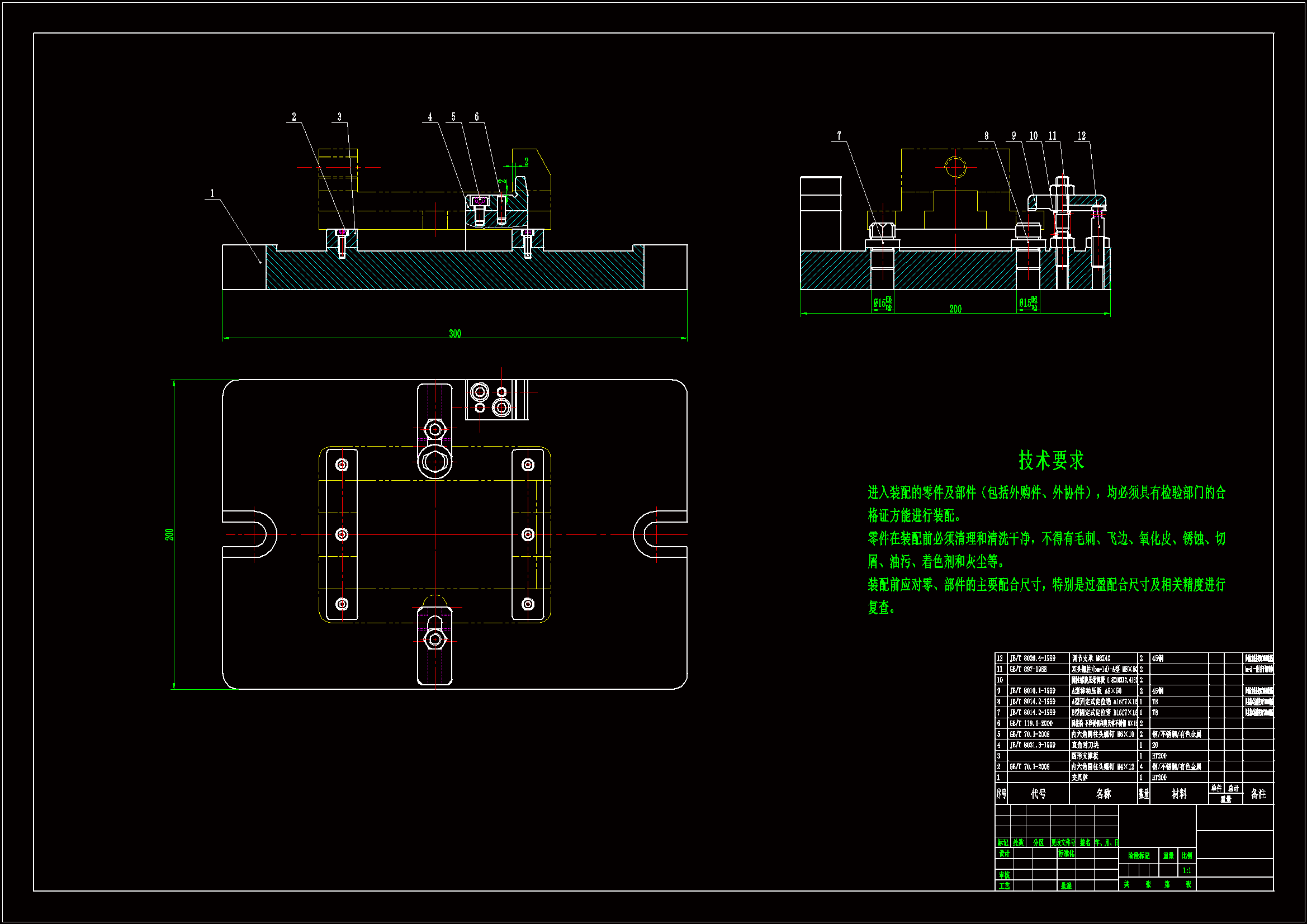Click part balloon number 7 in side view
Image resolution: width=1307 pixels, height=924 pixels.
[x=839, y=136]
